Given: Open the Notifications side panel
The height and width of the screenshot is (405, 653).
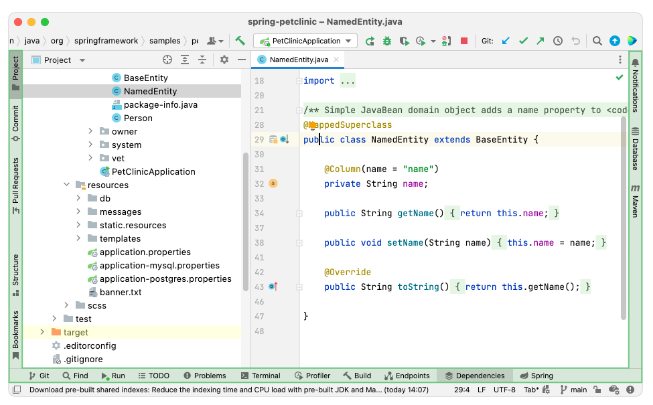Looking at the screenshot, I should click(635, 86).
